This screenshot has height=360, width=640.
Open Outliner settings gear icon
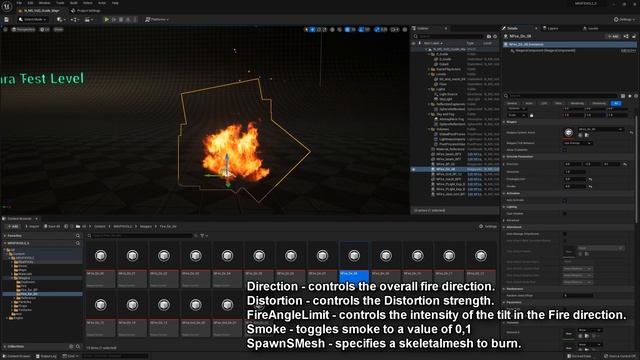(495, 36)
